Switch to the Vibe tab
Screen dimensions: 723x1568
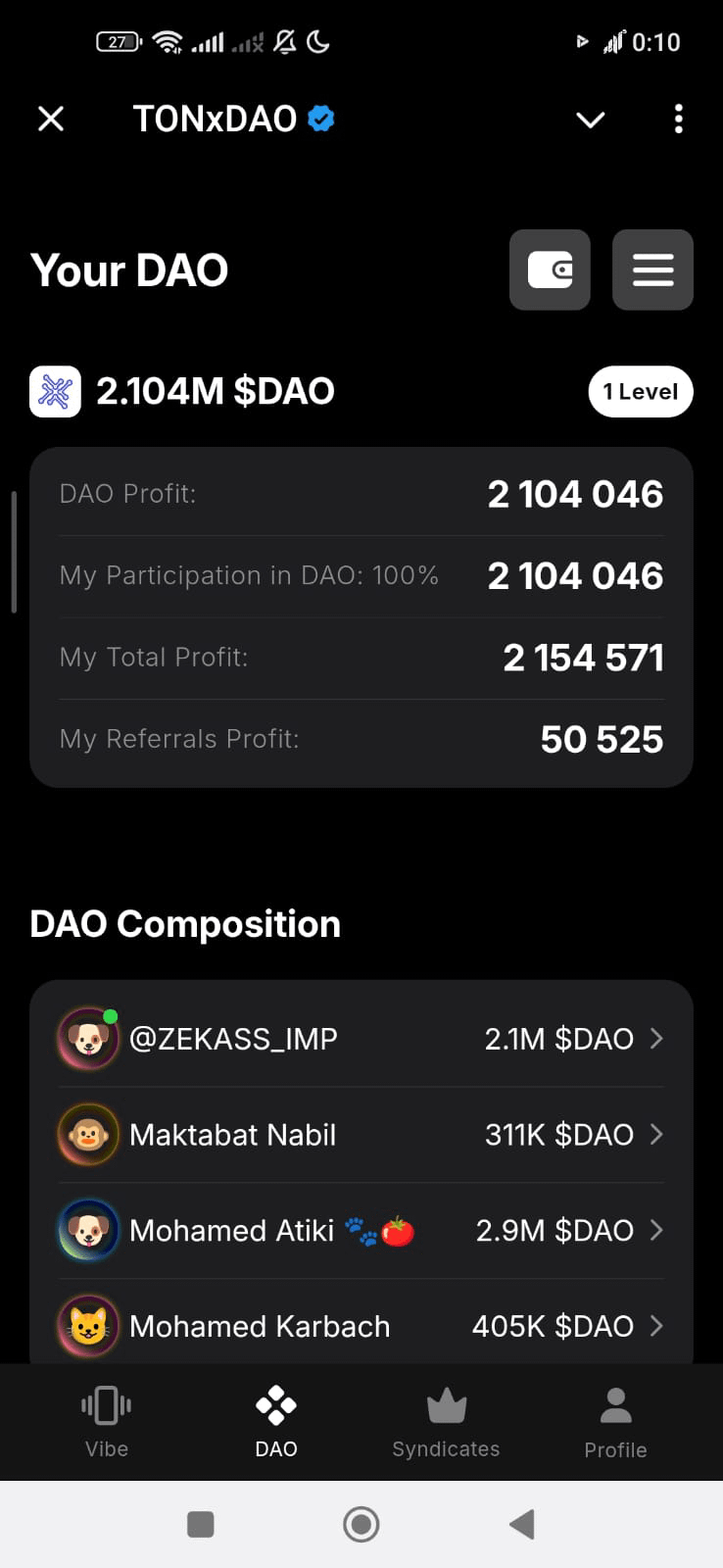tap(107, 1422)
